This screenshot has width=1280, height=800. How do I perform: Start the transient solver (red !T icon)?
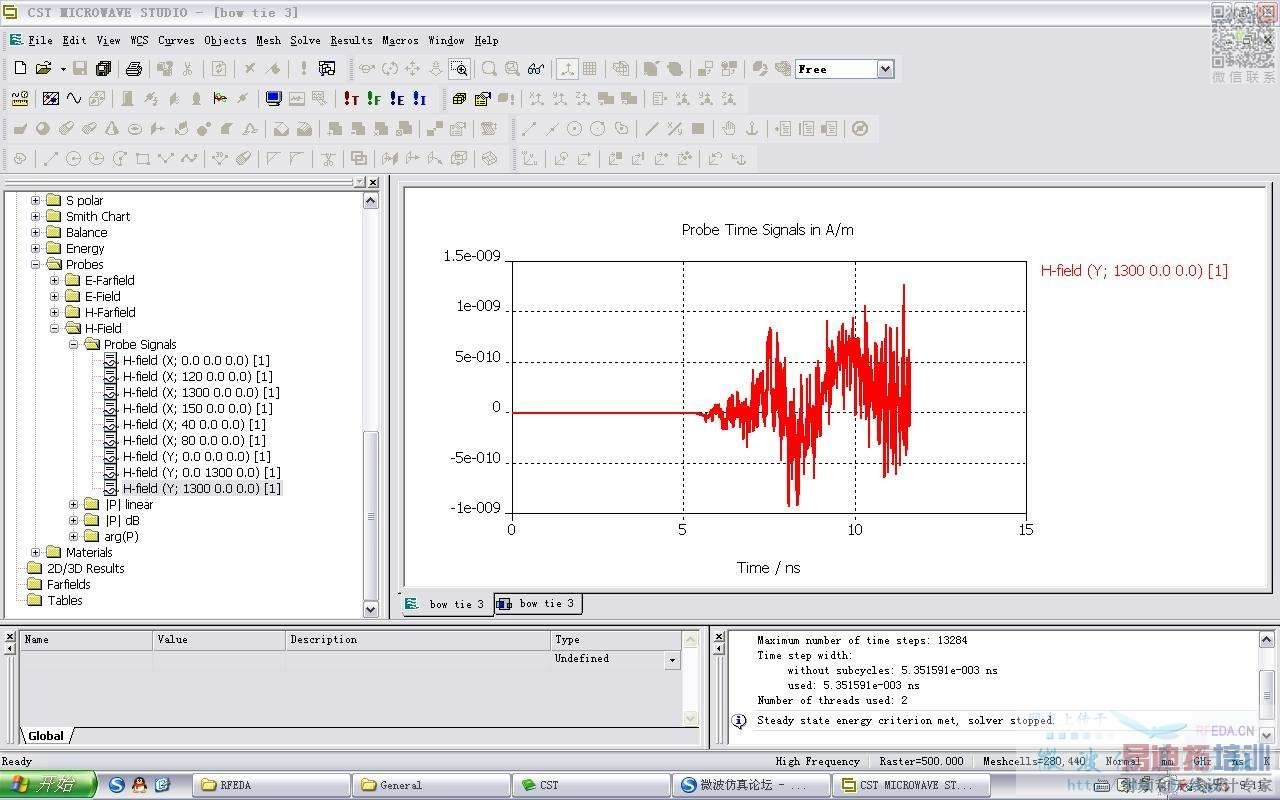pyautogui.click(x=350, y=99)
